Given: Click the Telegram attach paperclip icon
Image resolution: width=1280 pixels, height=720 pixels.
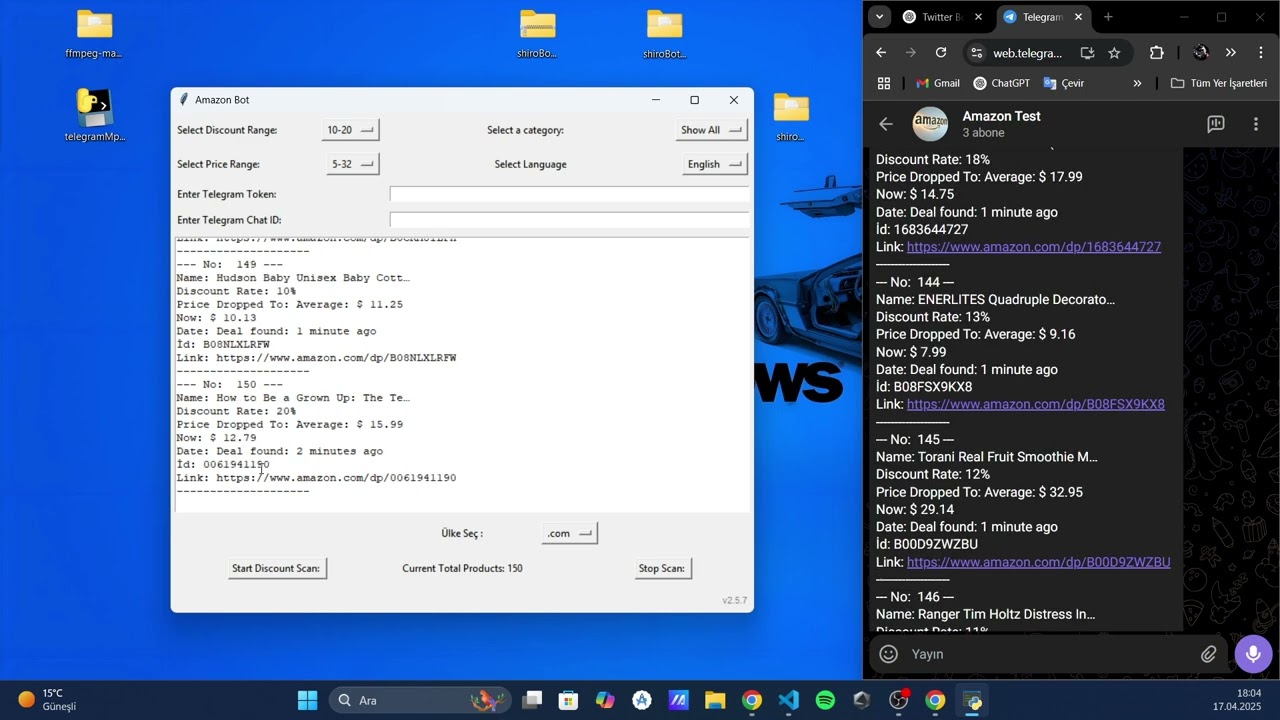Looking at the screenshot, I should pyautogui.click(x=1209, y=654).
